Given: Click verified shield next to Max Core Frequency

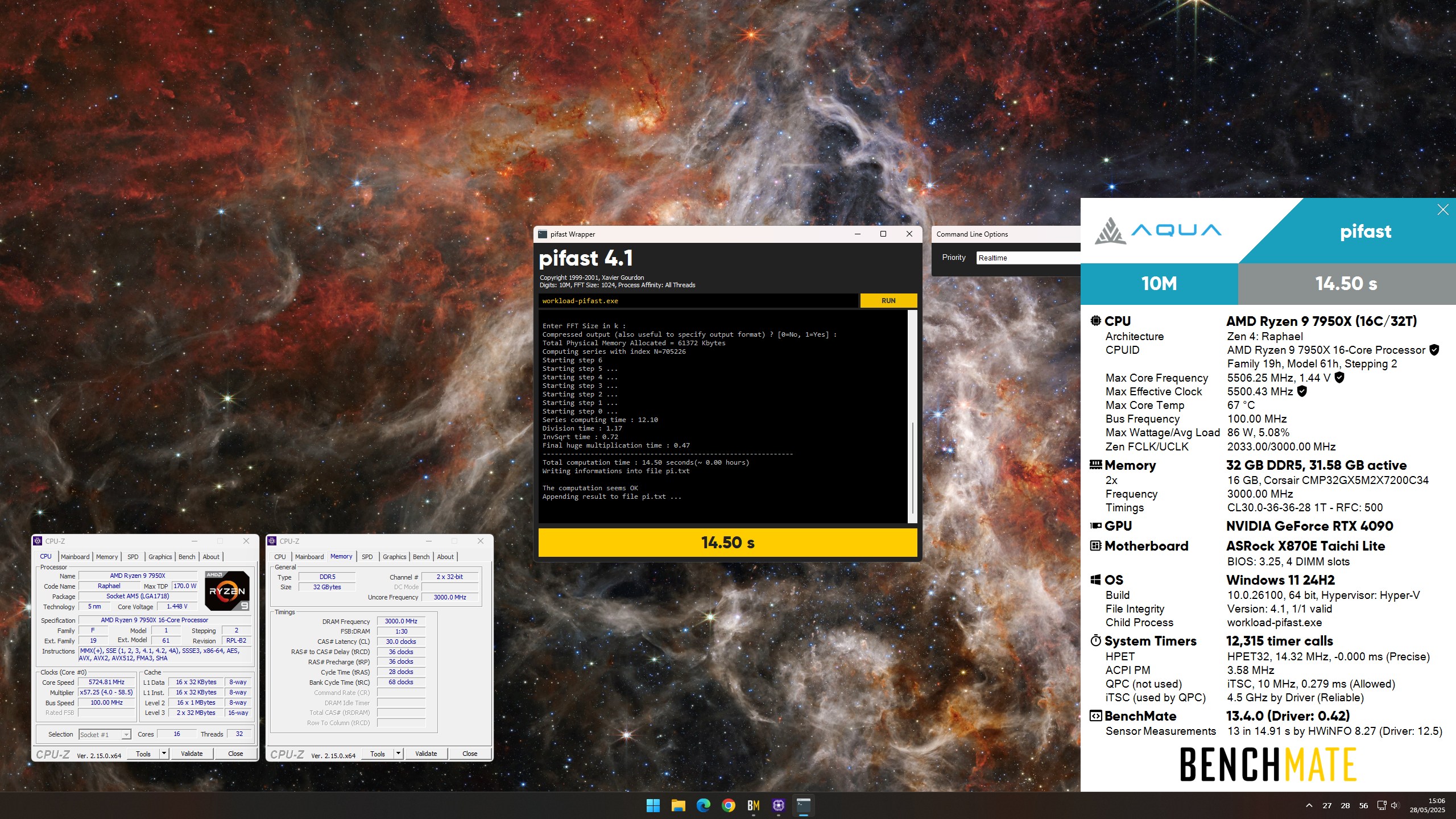Looking at the screenshot, I should coord(1339,377).
